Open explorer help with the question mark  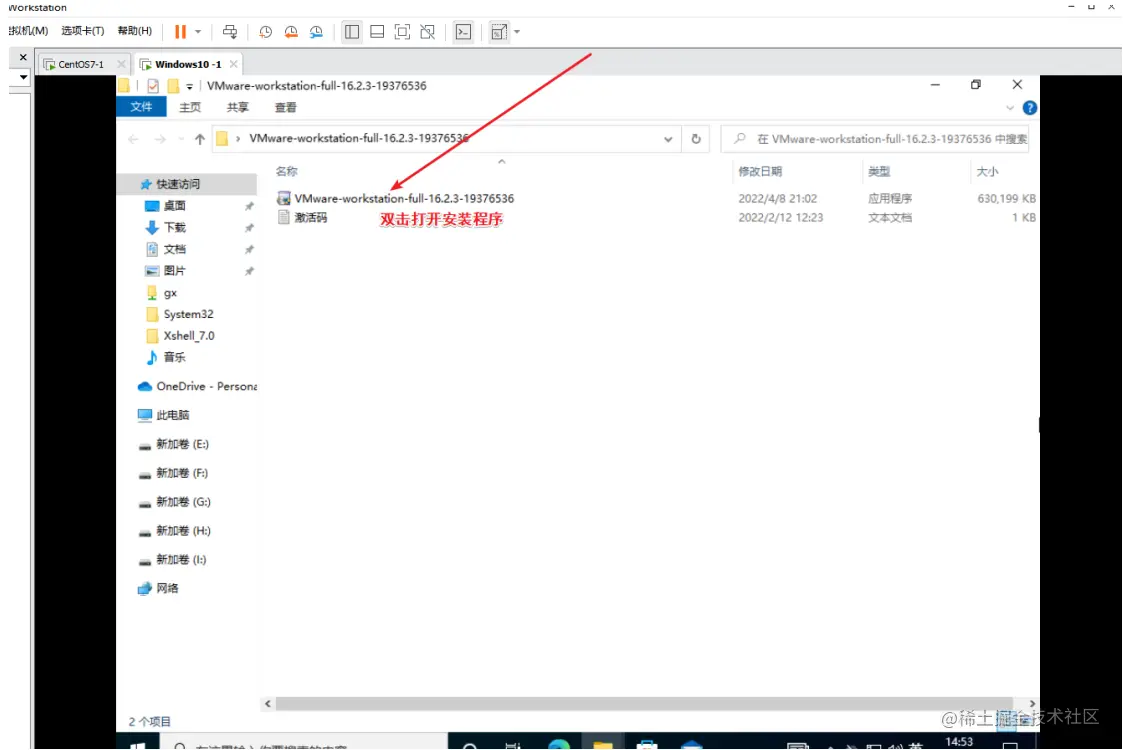[1030, 107]
